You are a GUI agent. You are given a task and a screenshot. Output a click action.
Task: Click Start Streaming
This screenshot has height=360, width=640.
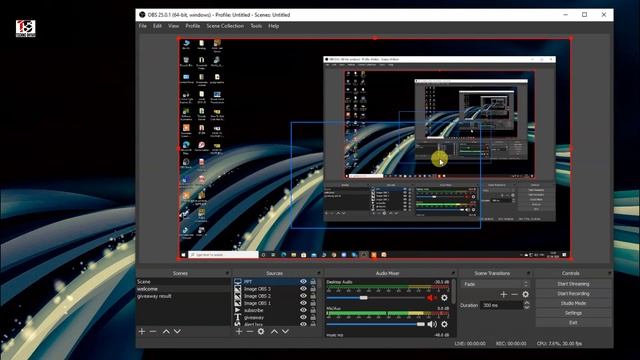[x=573, y=284]
